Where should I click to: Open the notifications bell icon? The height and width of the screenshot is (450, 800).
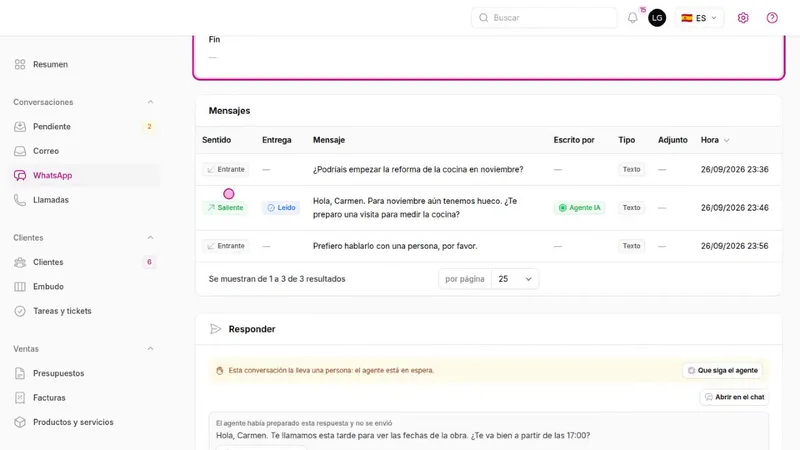pyautogui.click(x=632, y=18)
